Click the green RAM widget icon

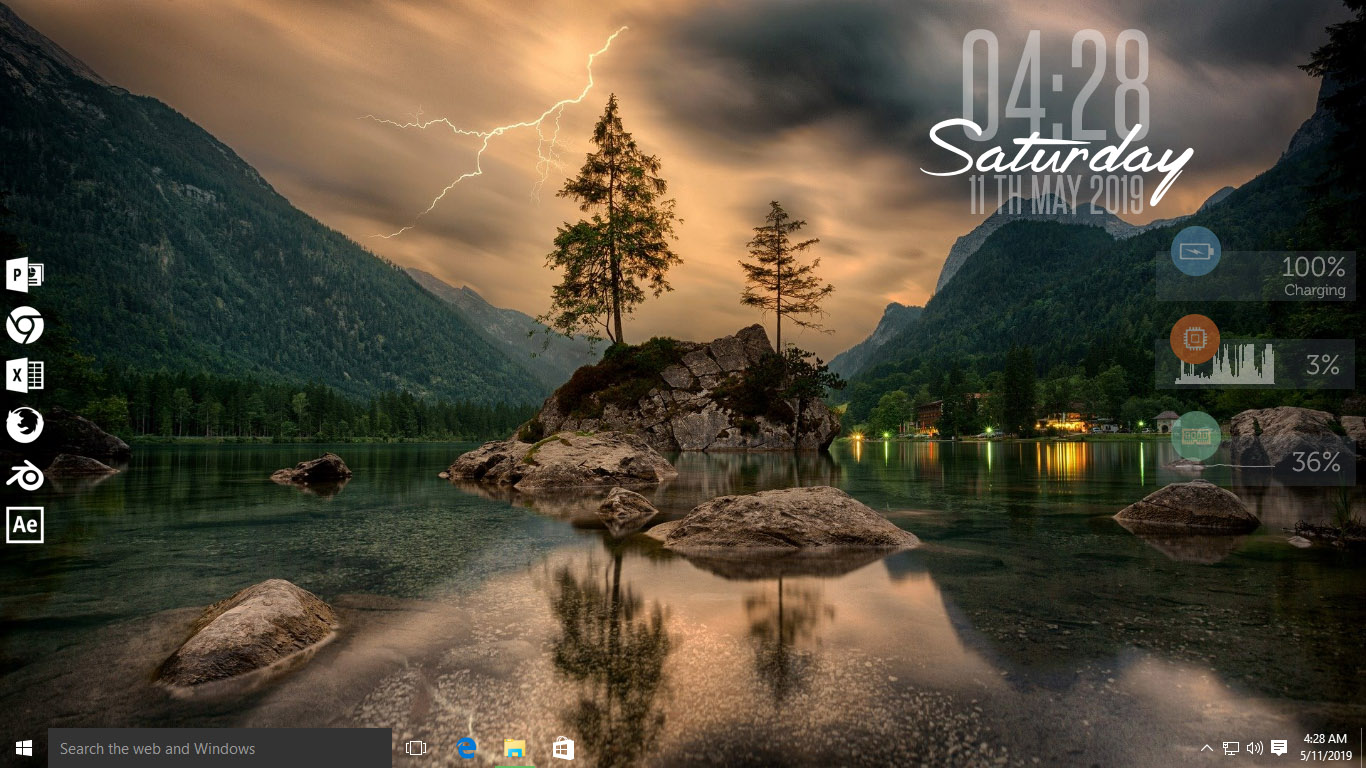(x=1194, y=436)
